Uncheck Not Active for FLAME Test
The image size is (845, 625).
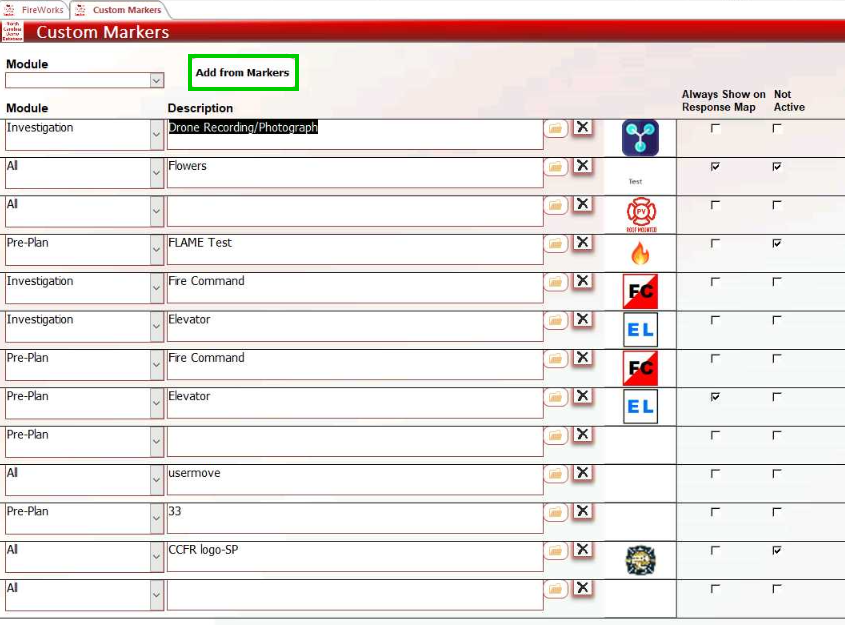[777, 243]
